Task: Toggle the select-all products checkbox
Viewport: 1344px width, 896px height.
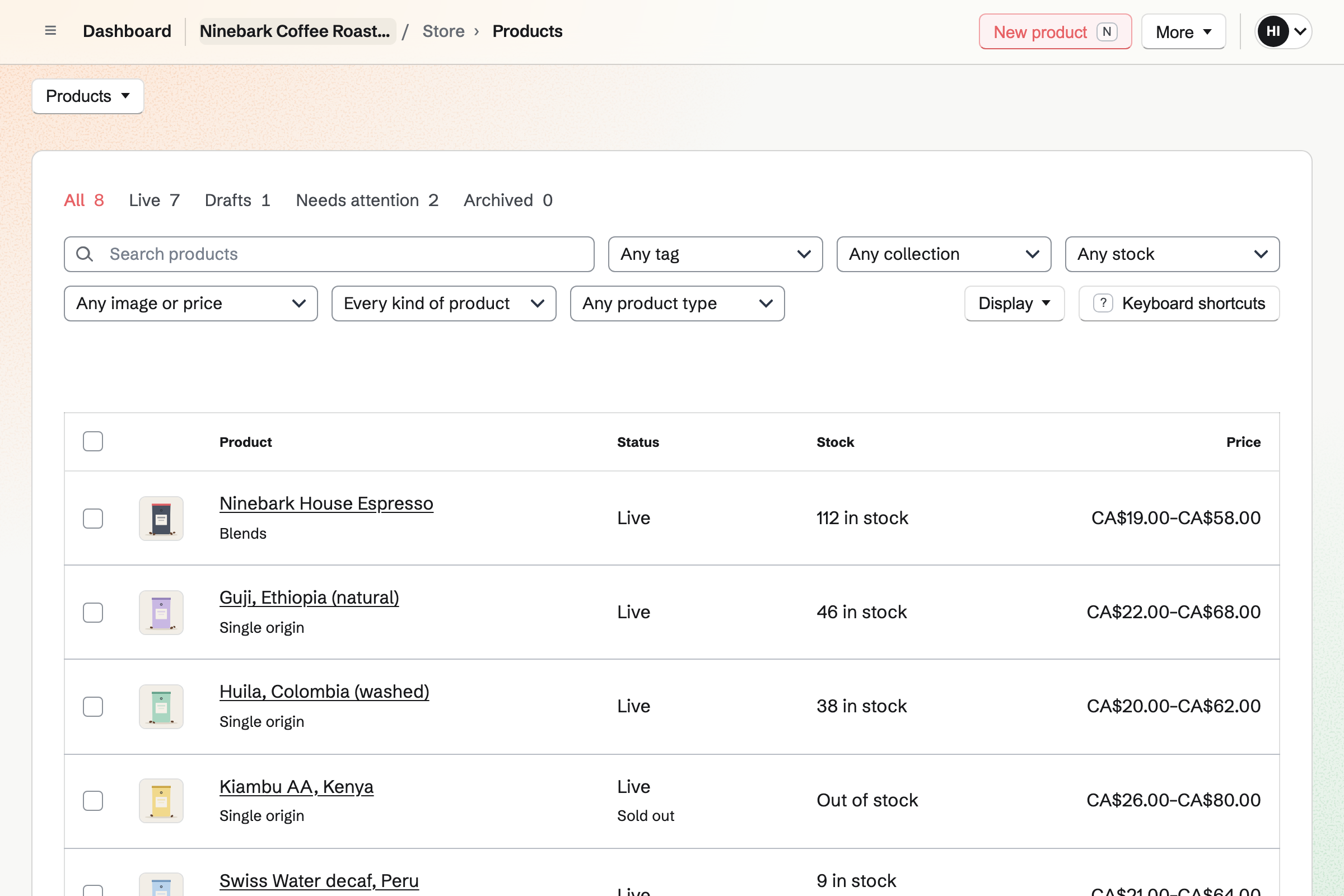Action: [x=92, y=442]
